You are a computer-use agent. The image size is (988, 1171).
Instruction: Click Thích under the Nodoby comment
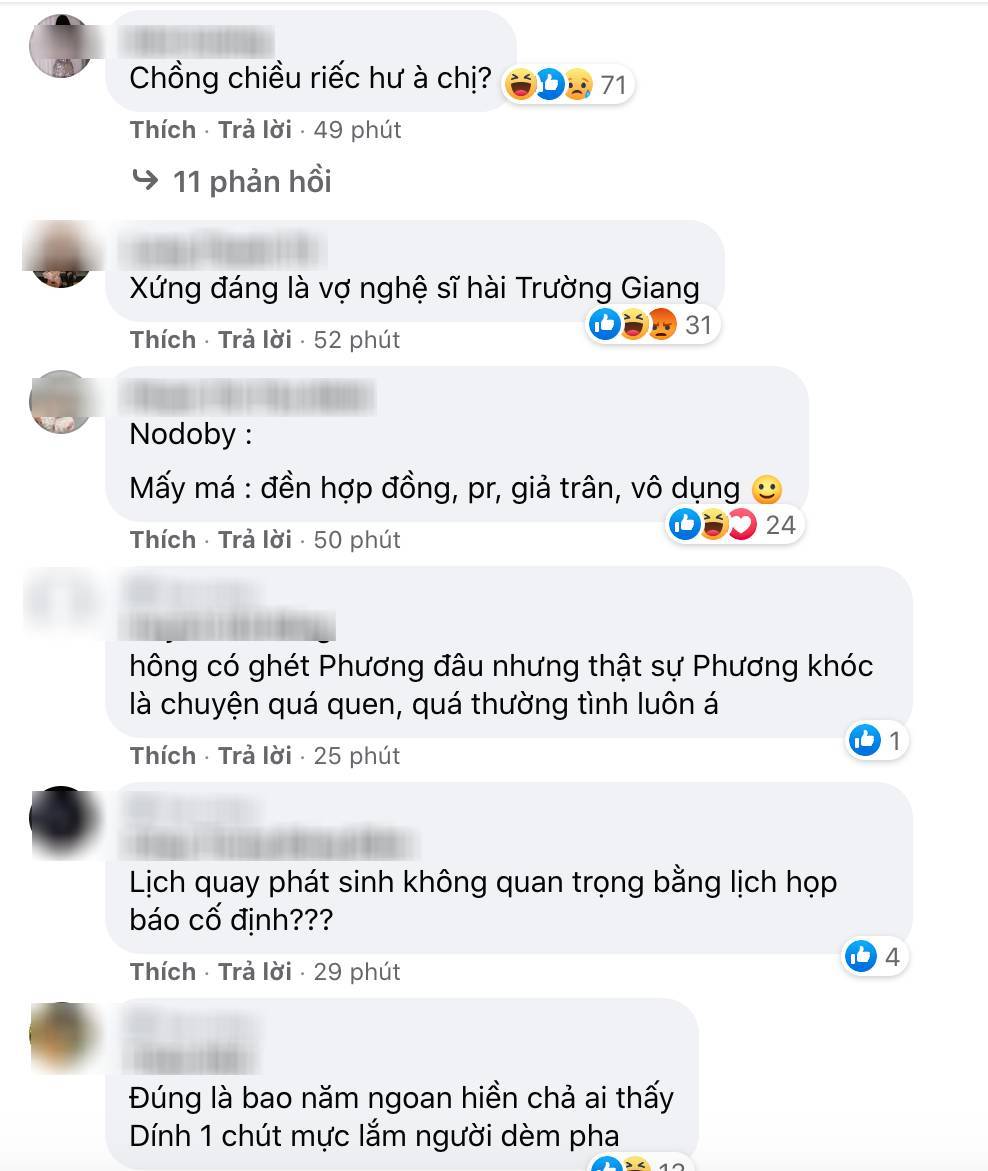click(163, 540)
